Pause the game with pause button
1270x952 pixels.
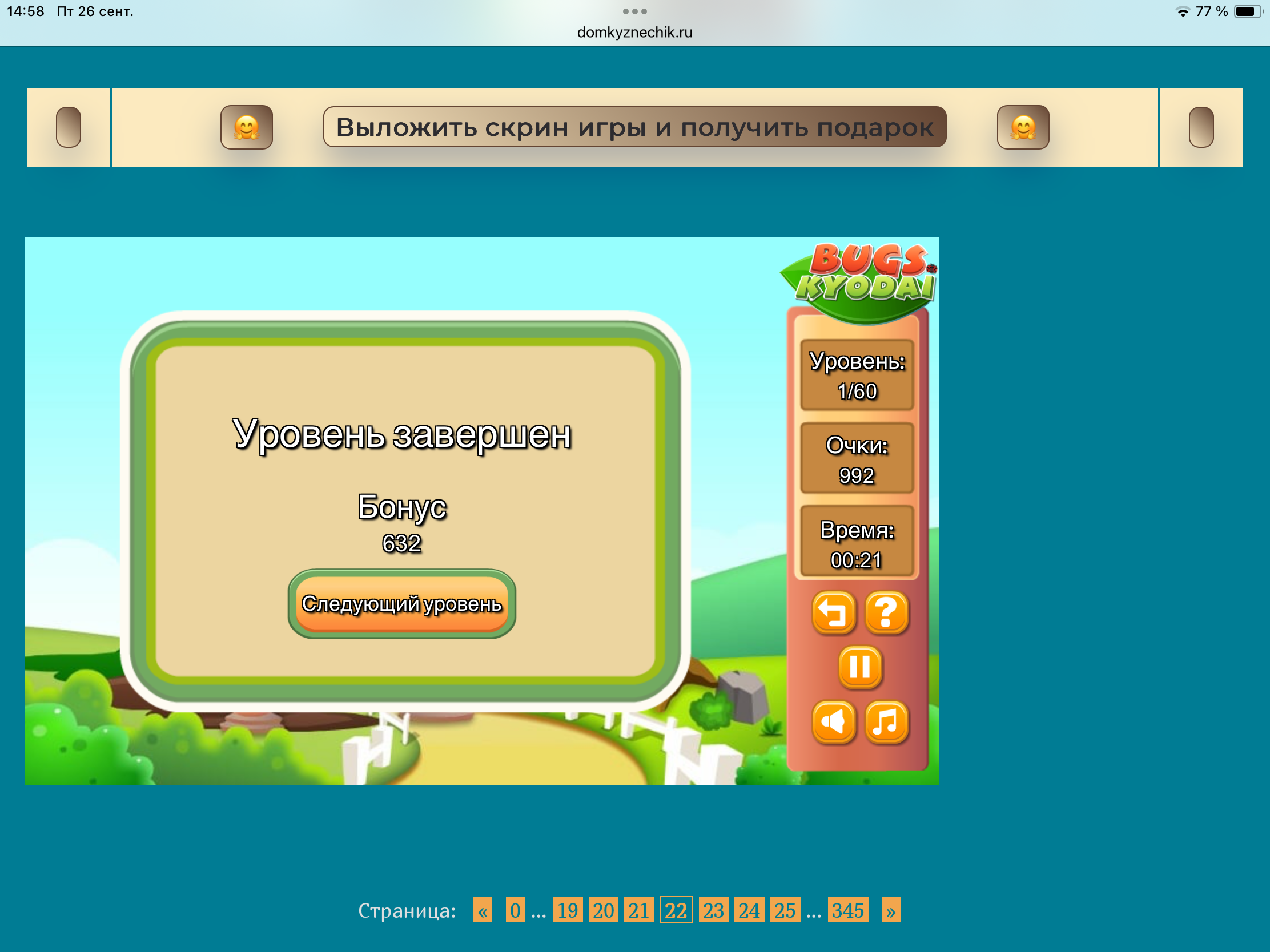pyautogui.click(x=859, y=667)
